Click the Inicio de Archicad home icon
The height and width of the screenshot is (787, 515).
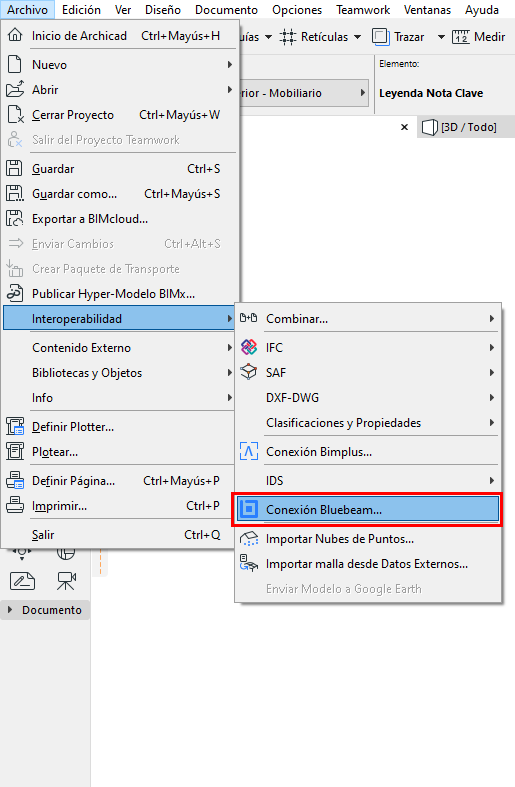(x=15, y=35)
